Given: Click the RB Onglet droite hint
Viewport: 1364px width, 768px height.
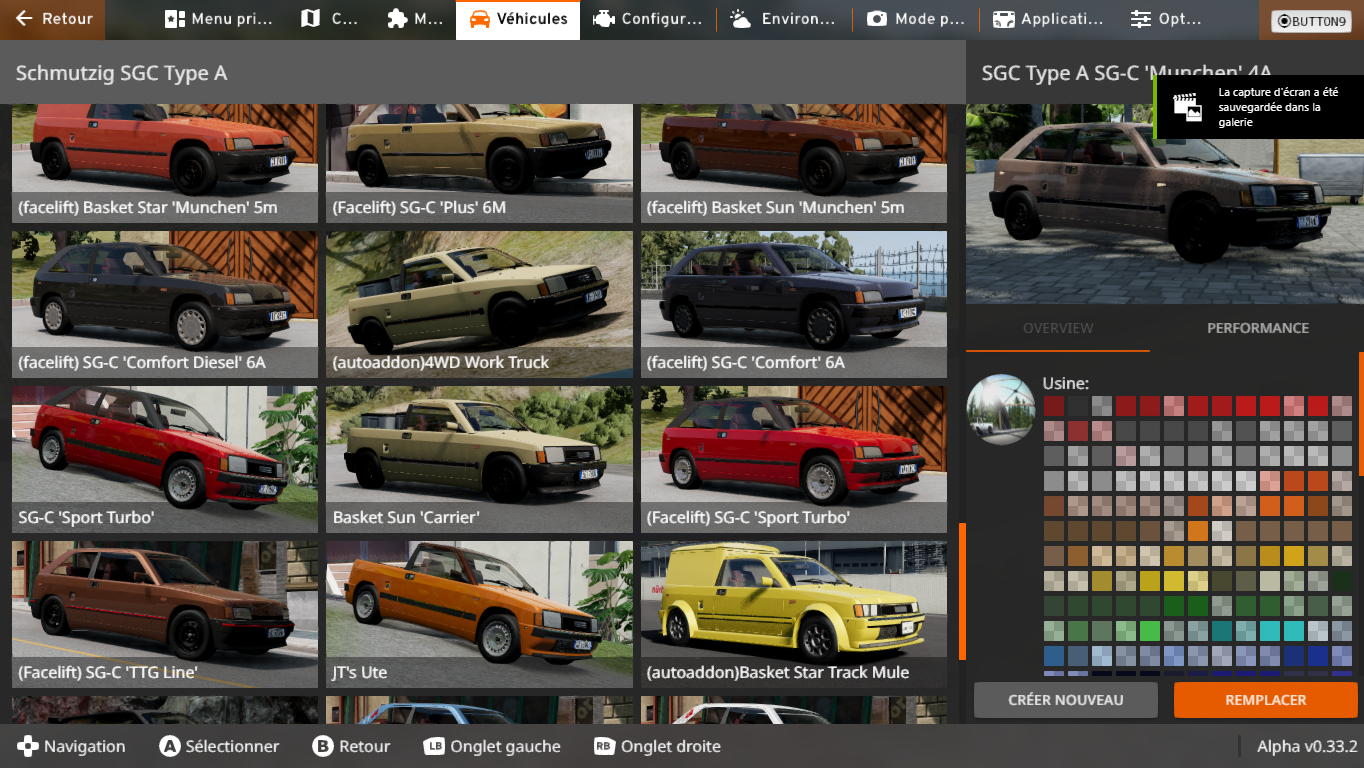Looking at the screenshot, I should click(x=657, y=746).
